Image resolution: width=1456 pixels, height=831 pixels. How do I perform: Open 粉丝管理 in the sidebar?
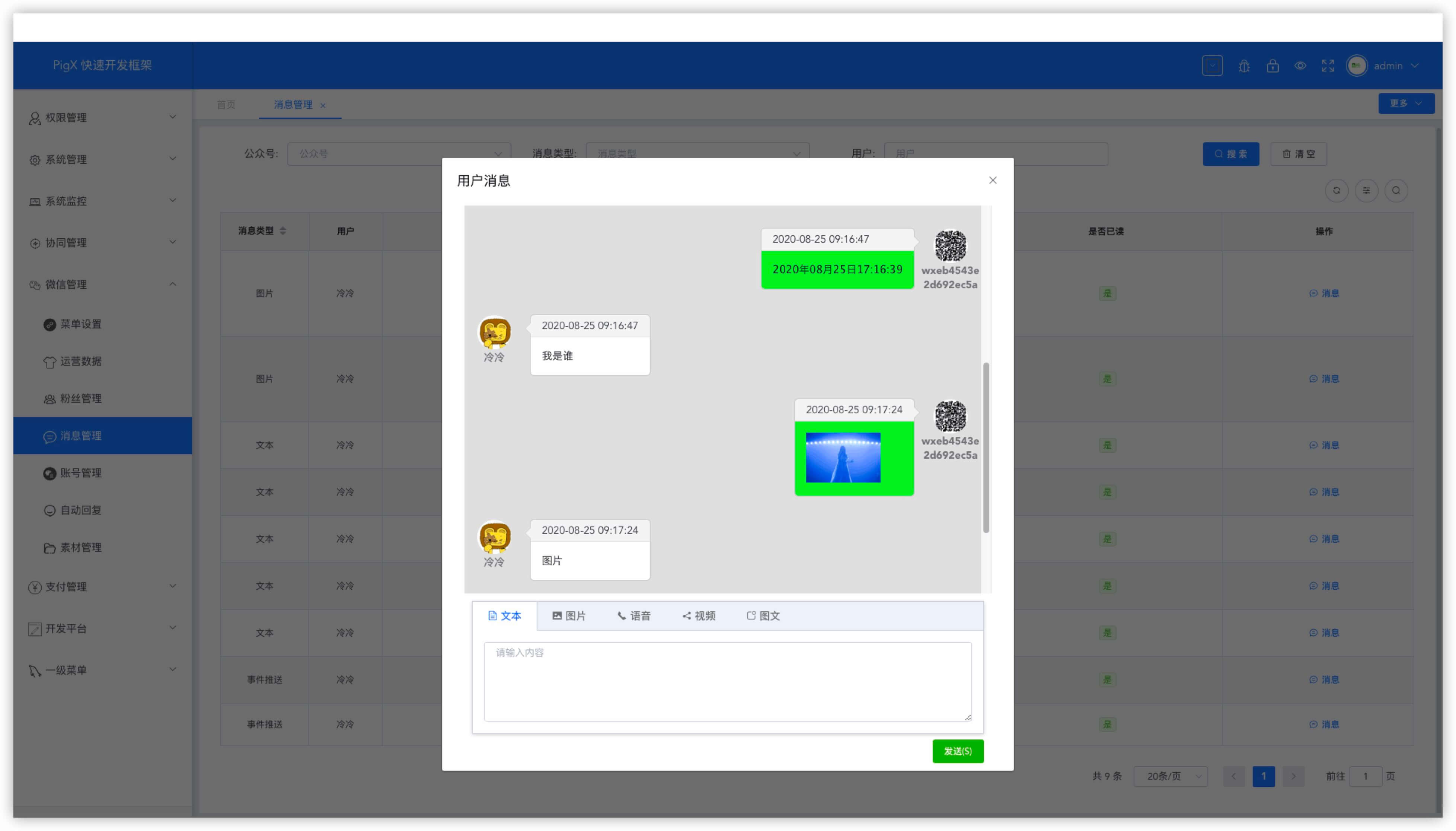(80, 398)
